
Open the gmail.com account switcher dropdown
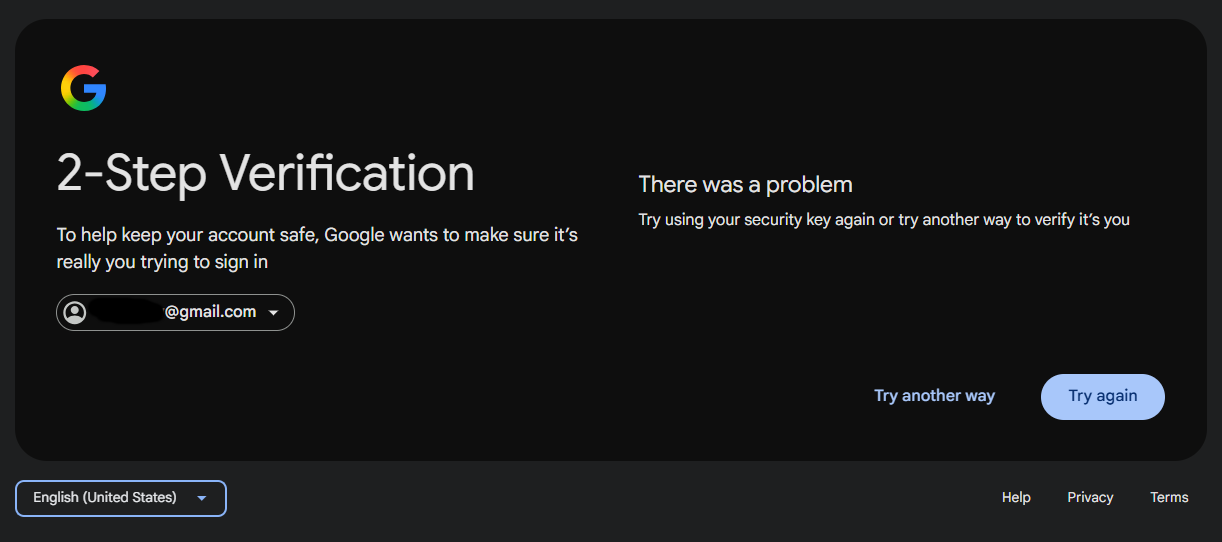pyautogui.click(x=175, y=312)
